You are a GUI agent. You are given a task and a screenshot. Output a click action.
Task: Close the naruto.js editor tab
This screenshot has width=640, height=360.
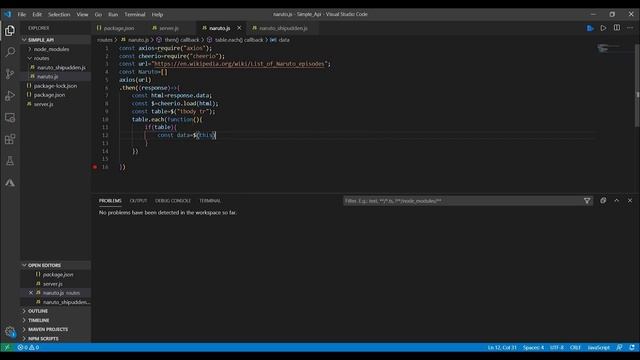[x=239, y=28]
